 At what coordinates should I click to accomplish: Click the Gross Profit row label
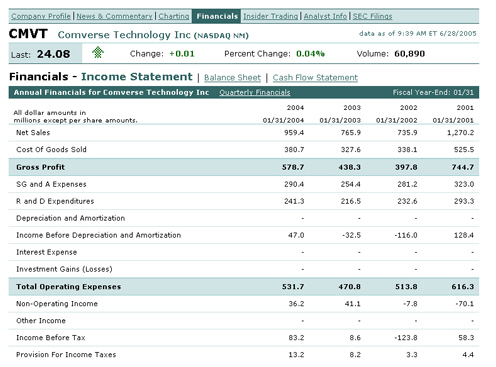click(40, 167)
